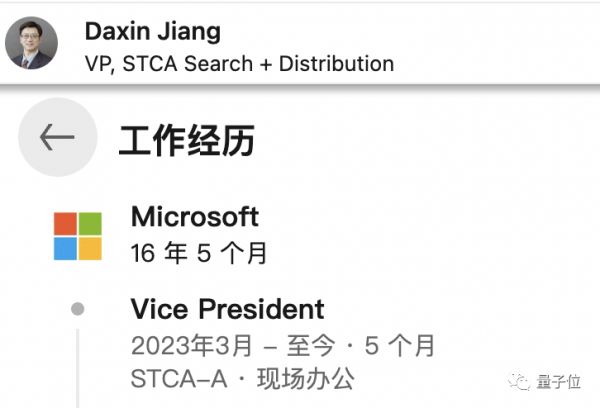Screen dimensions: 600x408
Task: Select the 工作经历 heading
Action: tap(187, 140)
